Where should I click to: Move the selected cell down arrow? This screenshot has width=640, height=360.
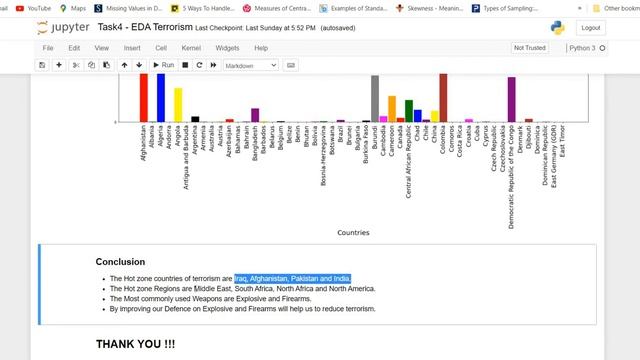[x=139, y=65]
